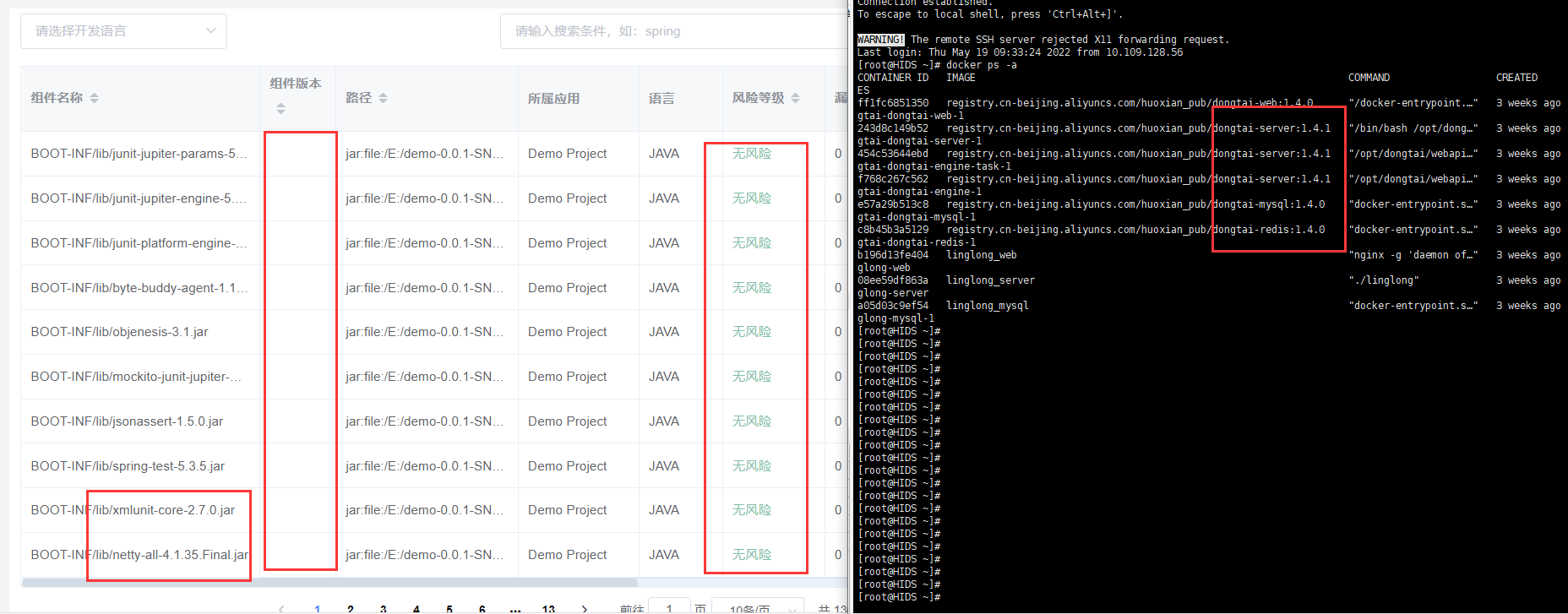This screenshot has height=614, width=1568.
Task: Click container ID ff1fc6851350 in terminal
Action: pos(893,103)
